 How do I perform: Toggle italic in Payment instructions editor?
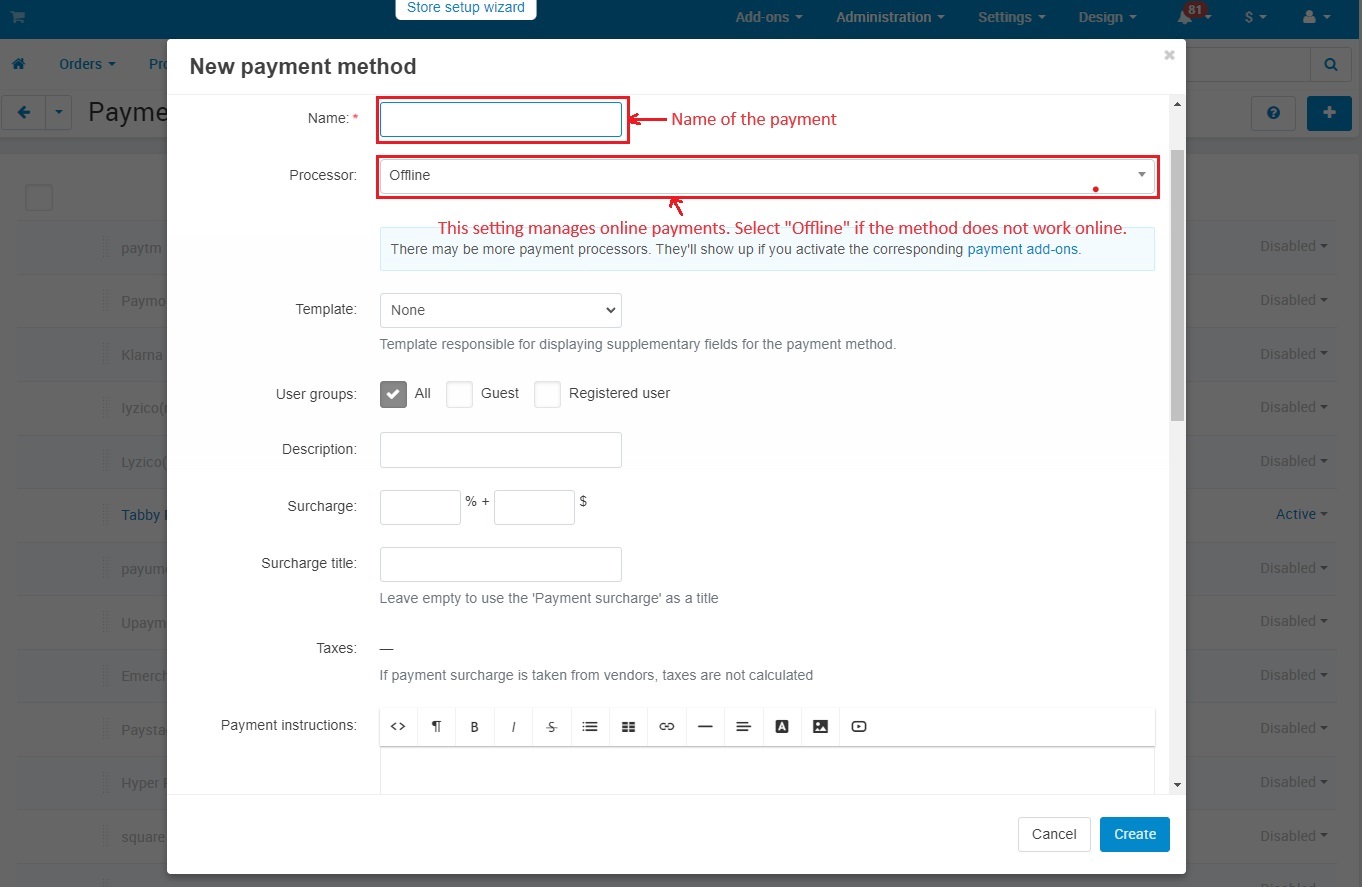513,727
